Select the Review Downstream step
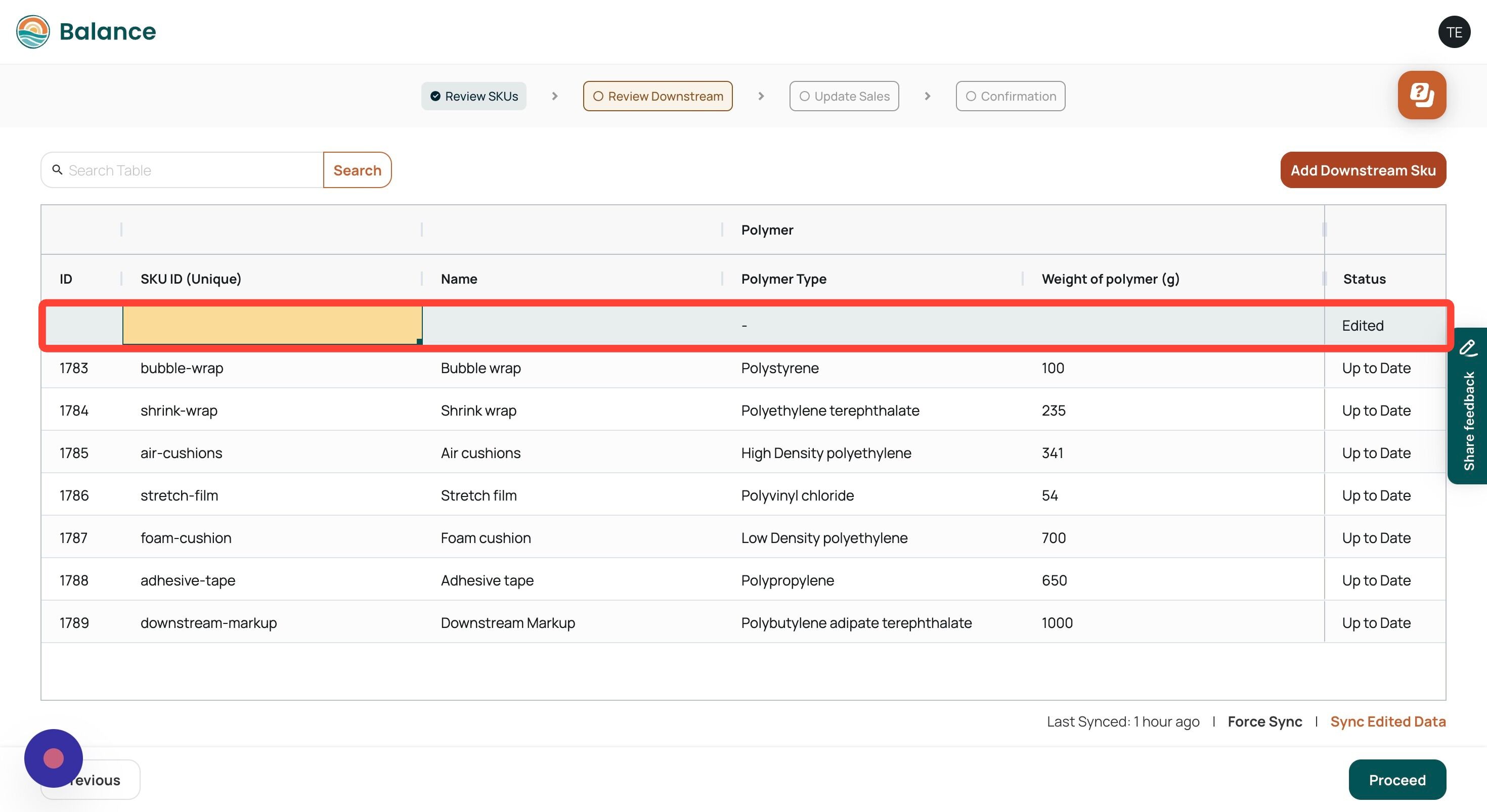This screenshot has height=812, width=1487. click(658, 97)
